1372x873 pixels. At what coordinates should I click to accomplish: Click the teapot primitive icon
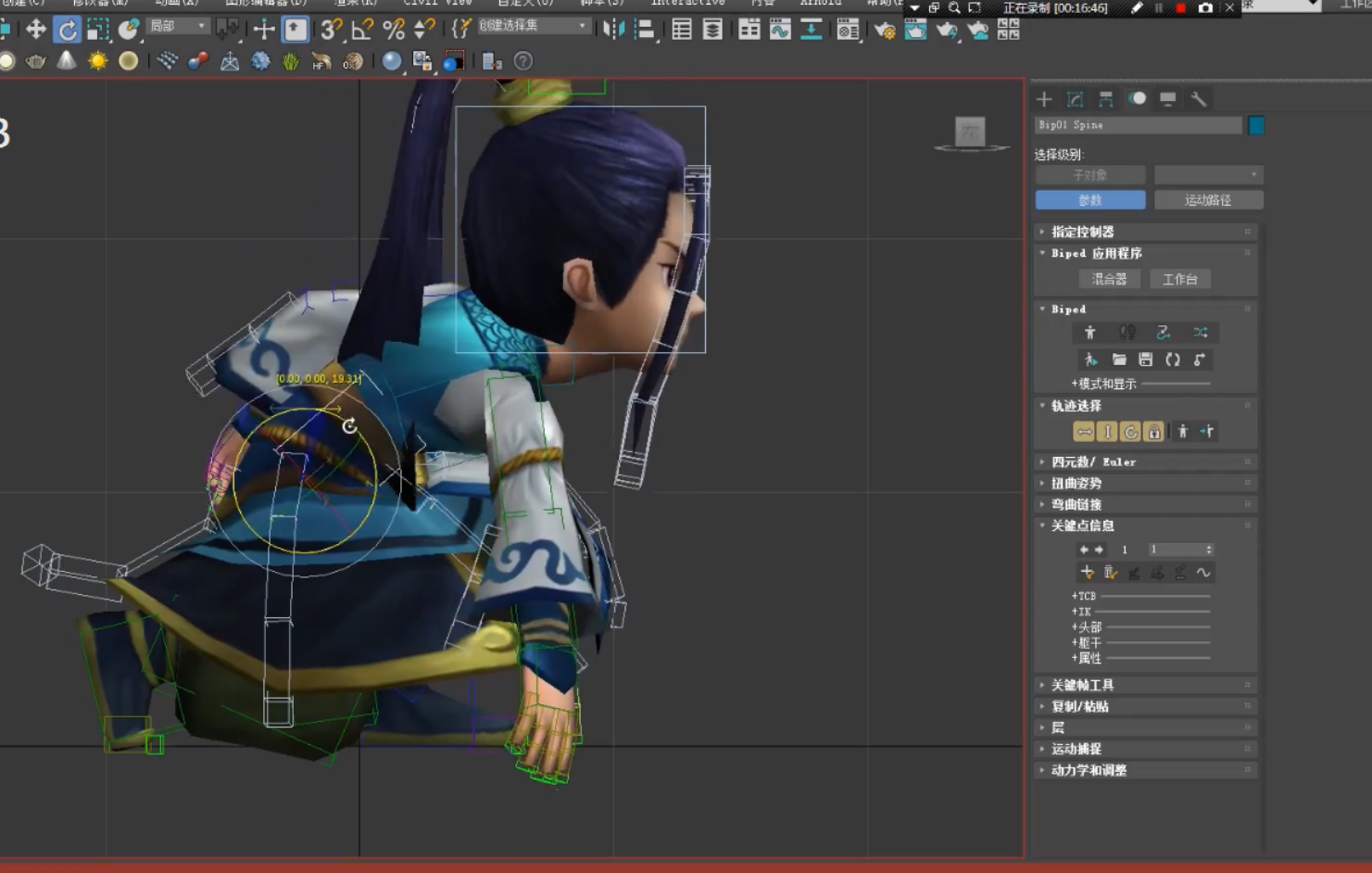point(36,61)
